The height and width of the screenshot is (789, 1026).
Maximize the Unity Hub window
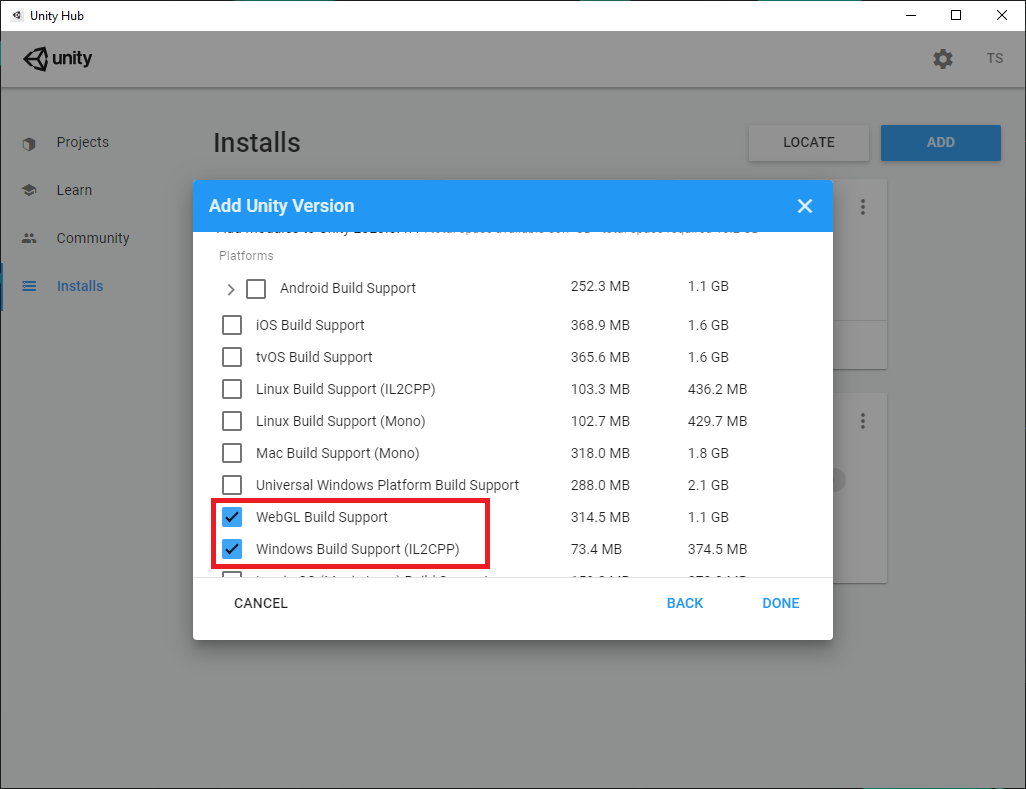(955, 15)
